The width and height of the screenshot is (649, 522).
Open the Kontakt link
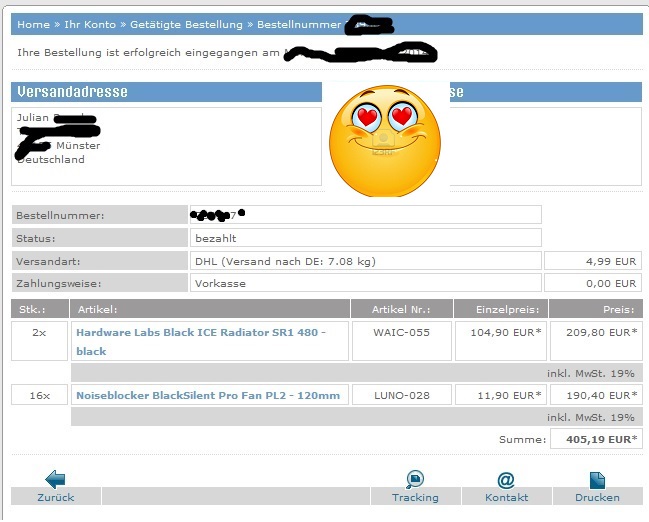point(507,497)
